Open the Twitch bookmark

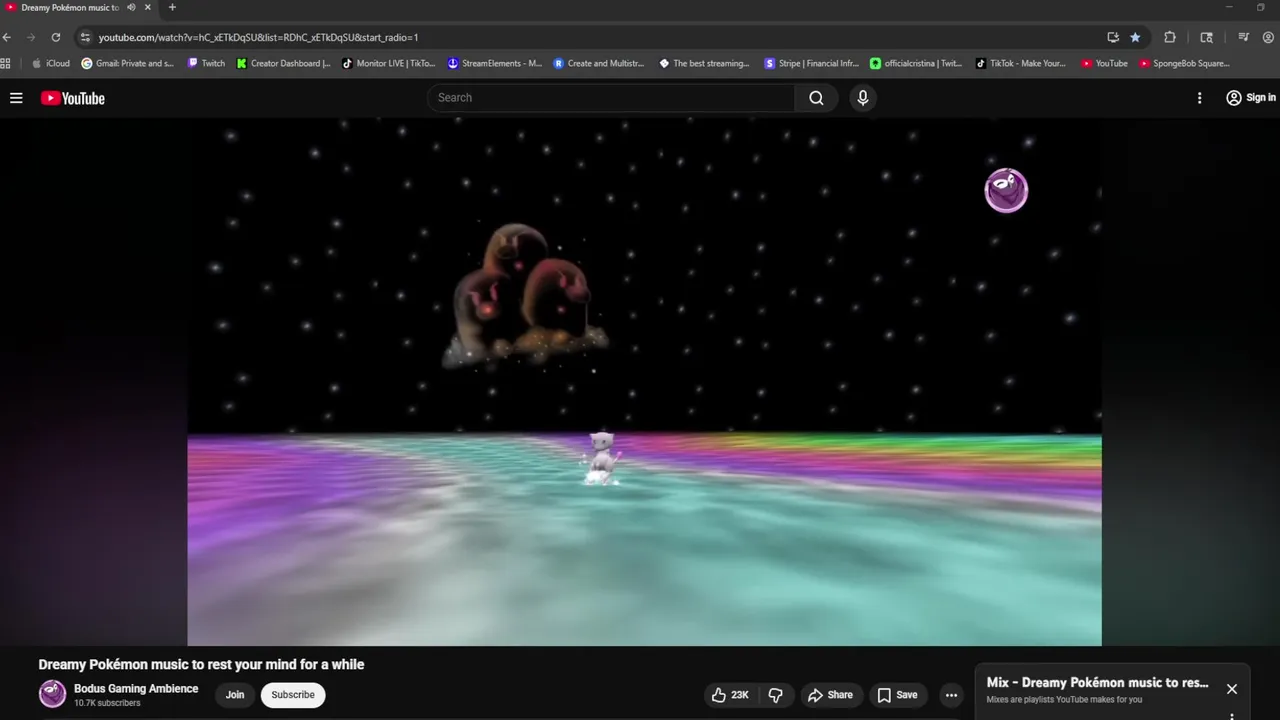(x=207, y=63)
